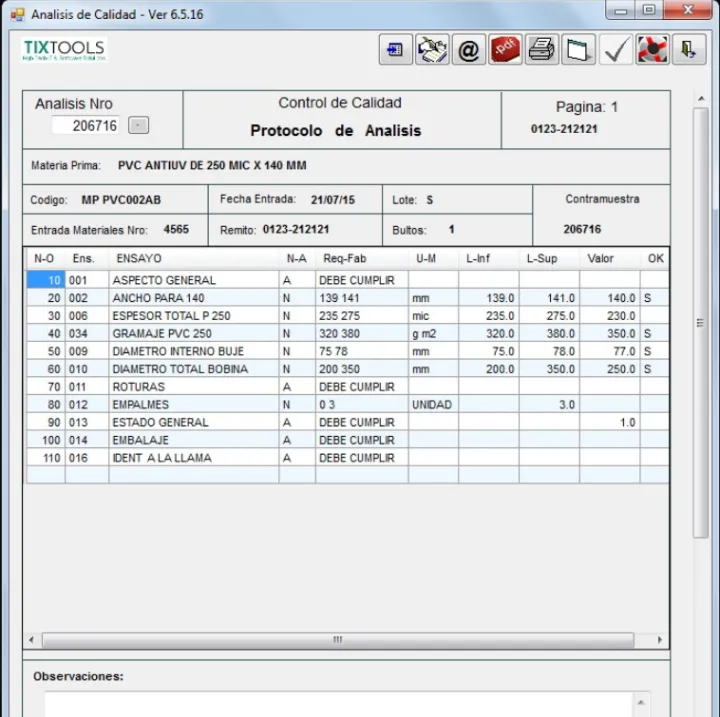Click the small button beside Analisis Nro
The height and width of the screenshot is (717, 720).
pos(139,126)
